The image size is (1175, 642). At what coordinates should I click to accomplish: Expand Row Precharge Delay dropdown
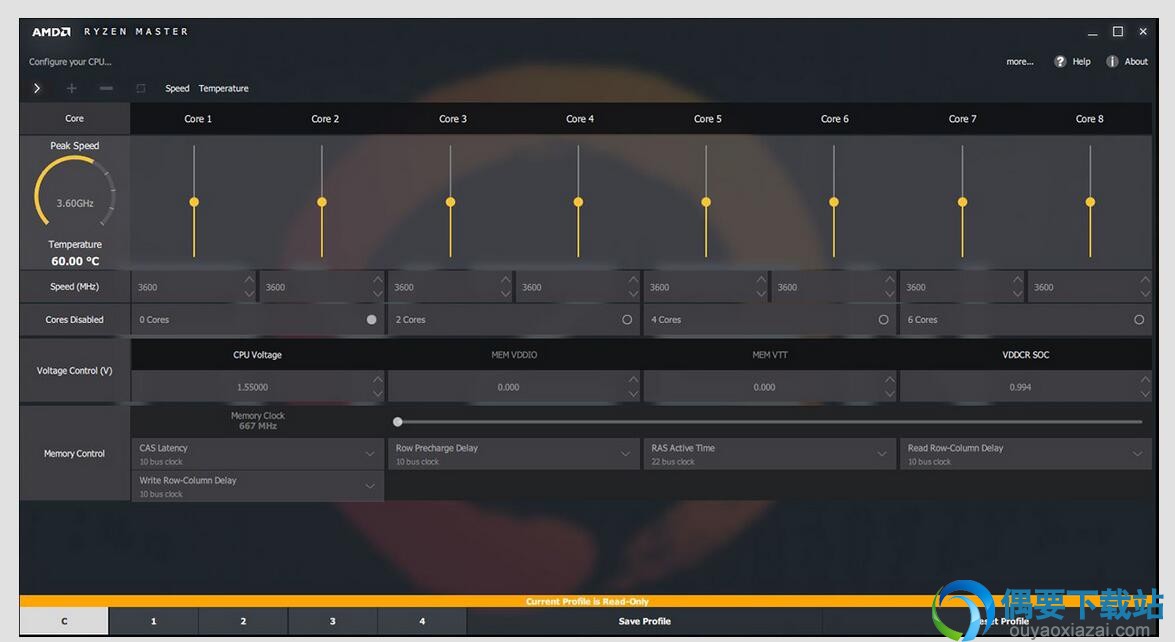(x=625, y=454)
